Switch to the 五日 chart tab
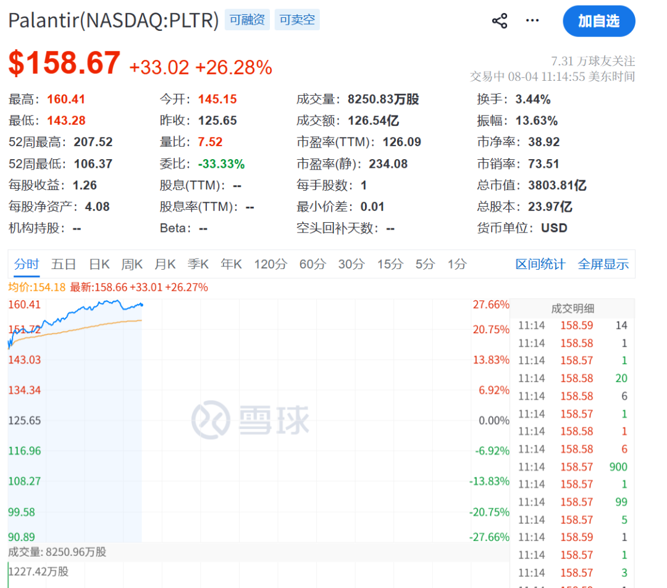This screenshot has height=588, width=667. 63,264
